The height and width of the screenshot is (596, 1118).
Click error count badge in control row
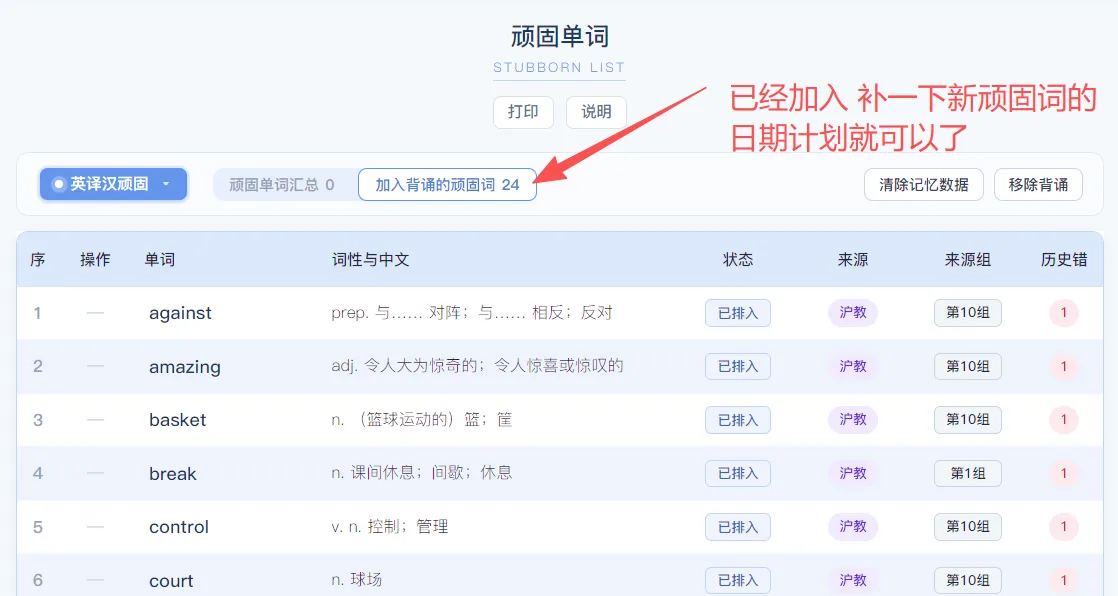point(1064,526)
